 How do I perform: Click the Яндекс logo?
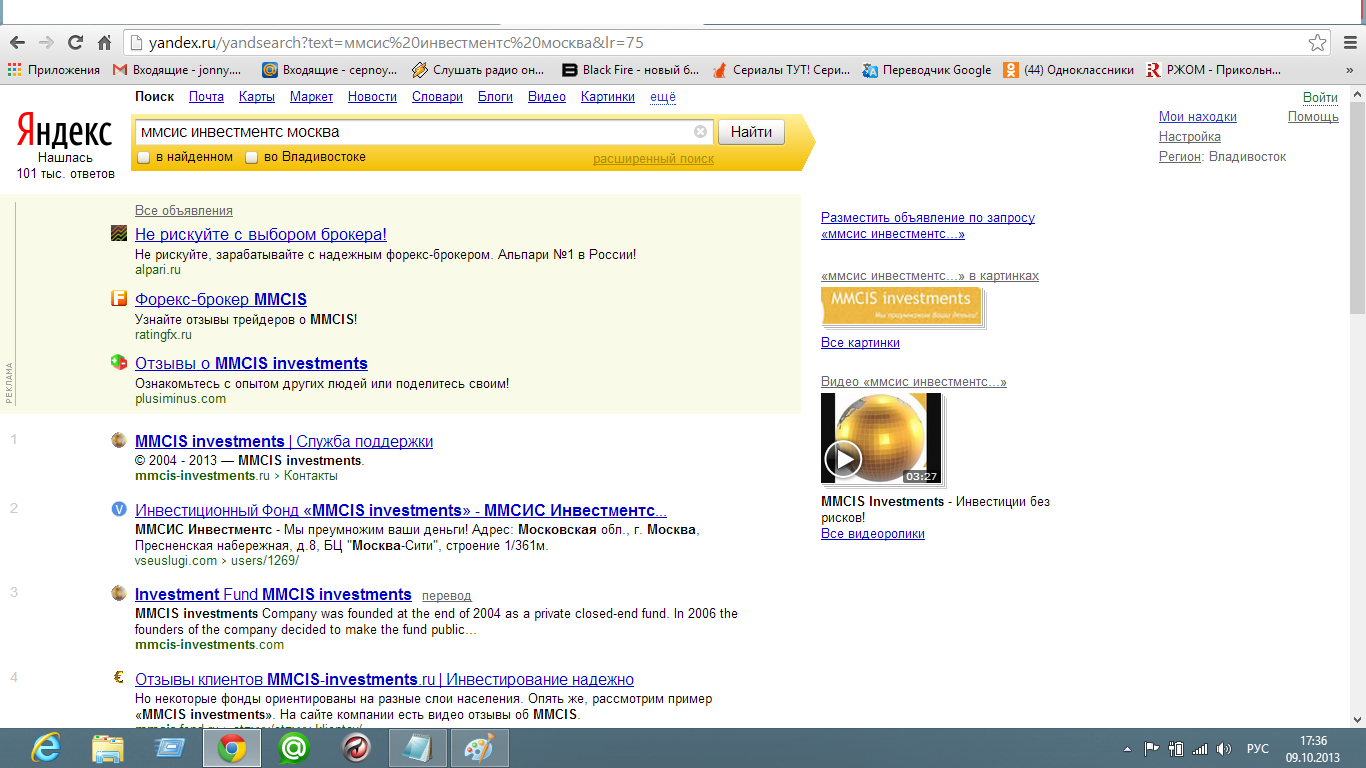pos(65,132)
